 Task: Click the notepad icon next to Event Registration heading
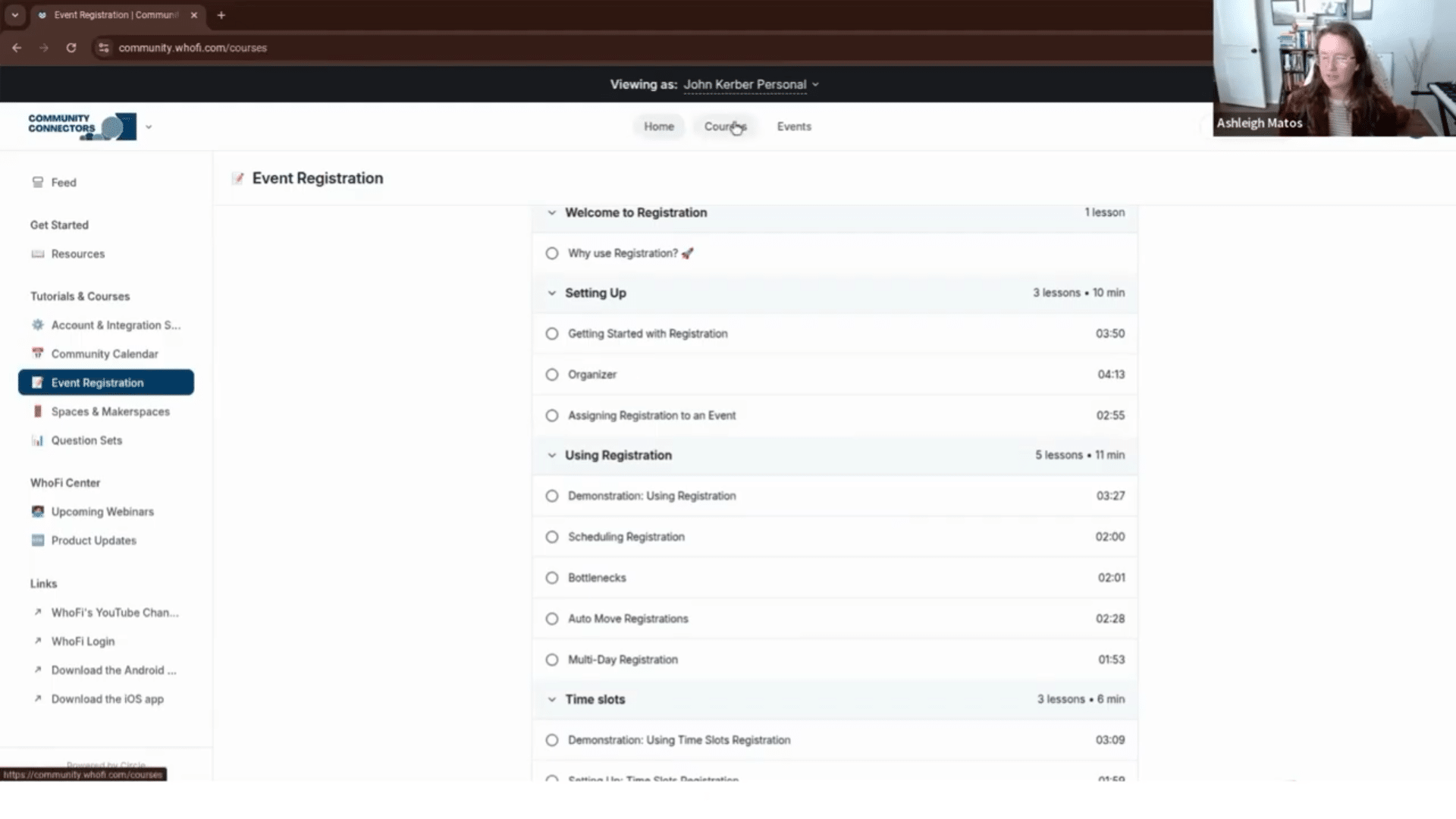[x=238, y=178]
